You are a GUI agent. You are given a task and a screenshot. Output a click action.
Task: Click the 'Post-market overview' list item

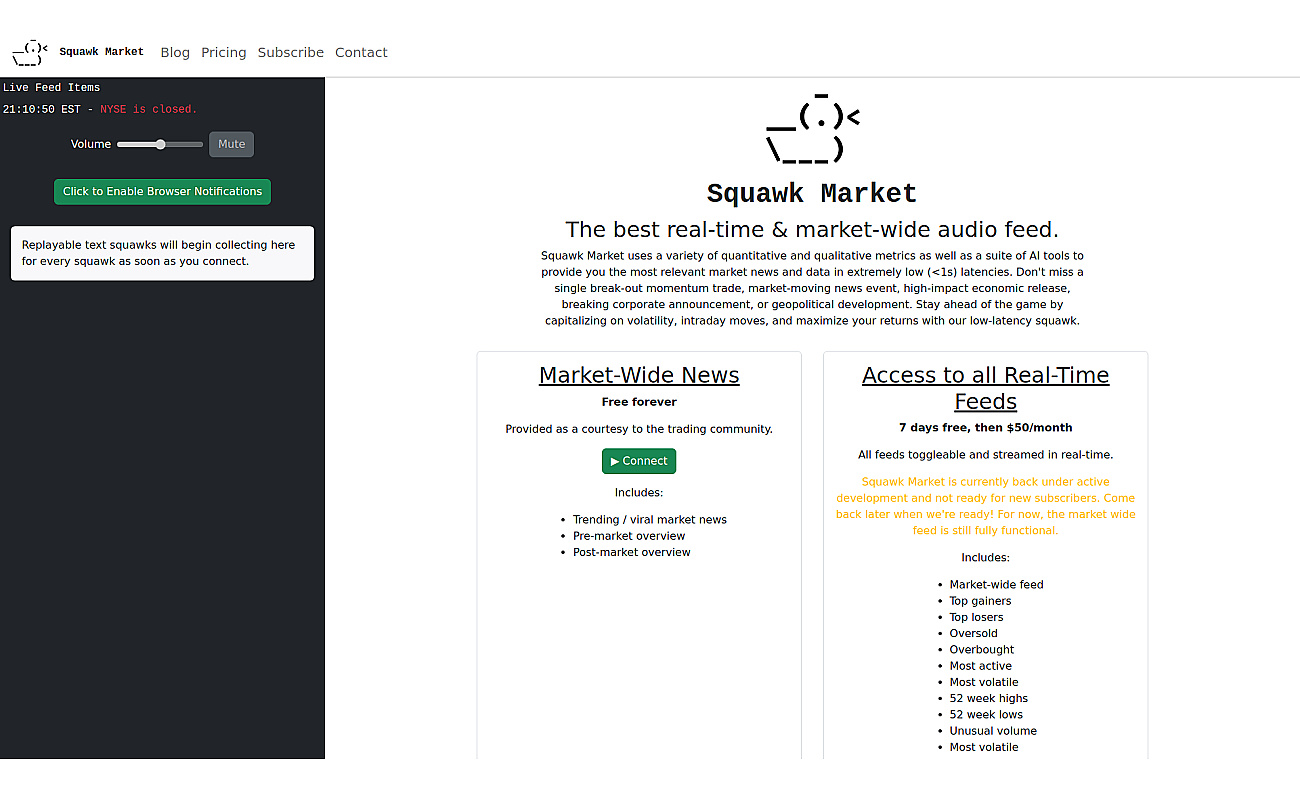[632, 552]
